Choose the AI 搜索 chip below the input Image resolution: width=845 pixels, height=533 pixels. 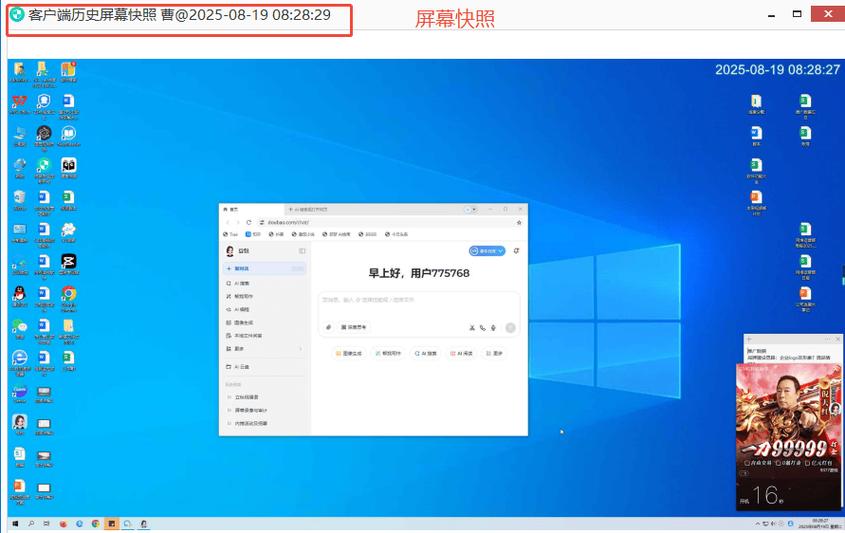click(425, 353)
